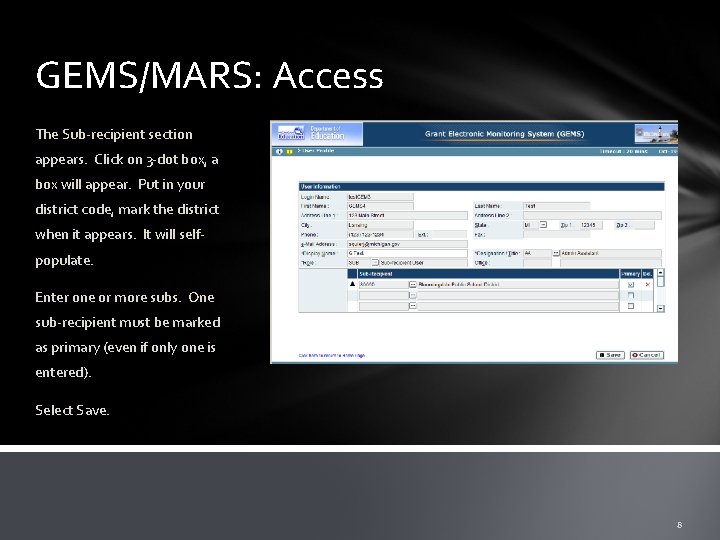
Task: Check Primary on the second sub-recipient row
Action: point(631,295)
